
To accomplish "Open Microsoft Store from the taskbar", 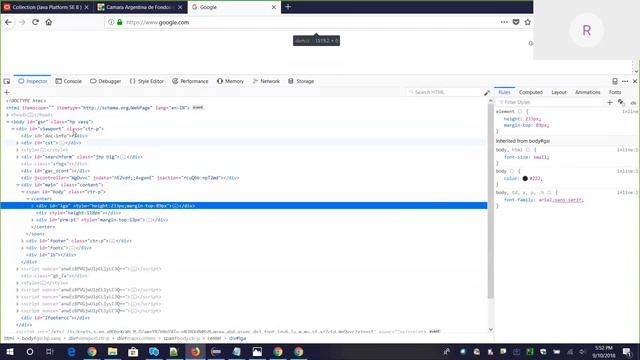I will (x=133, y=351).
